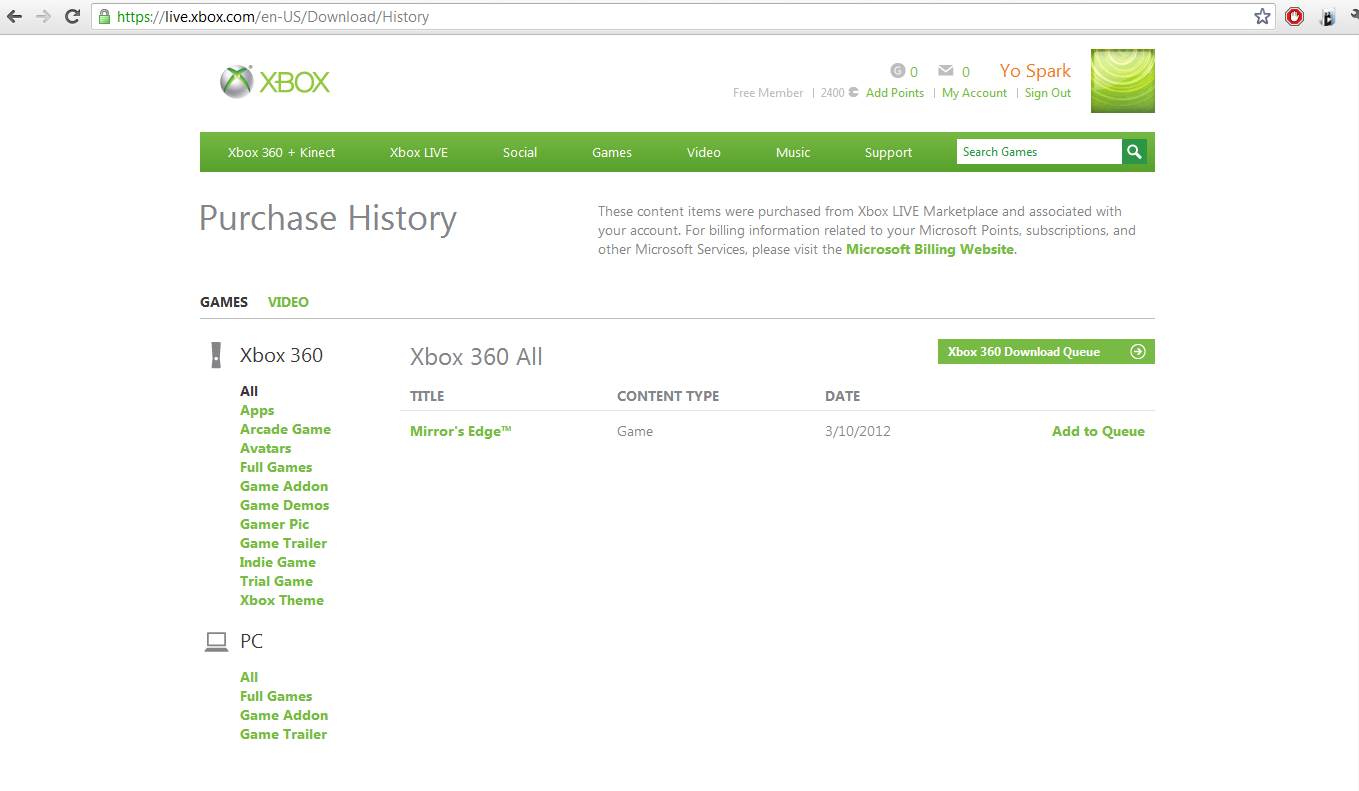Screen dimensions: 1359x791
Task: Filter by Arcade Game
Action: [285, 429]
